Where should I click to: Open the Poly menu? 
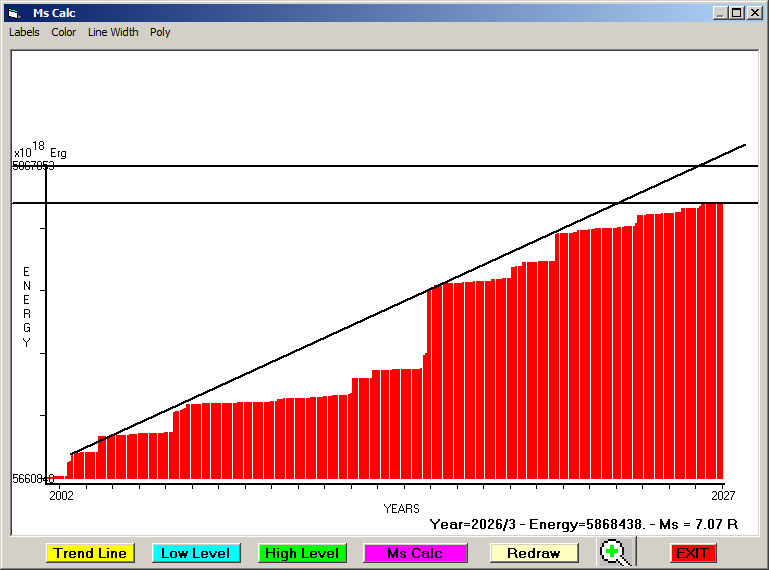[160, 32]
